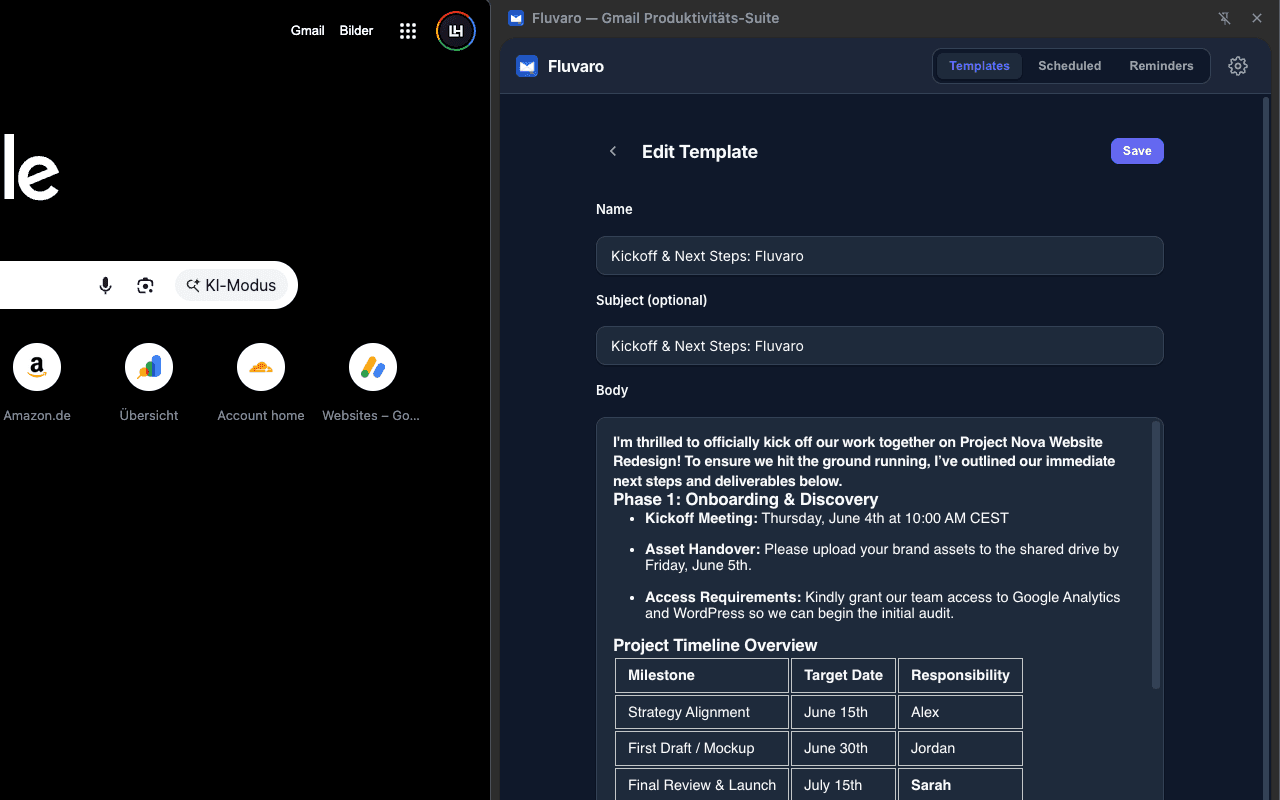Image resolution: width=1280 pixels, height=800 pixels.
Task: Click the July 15th table cell
Action: coord(843,785)
